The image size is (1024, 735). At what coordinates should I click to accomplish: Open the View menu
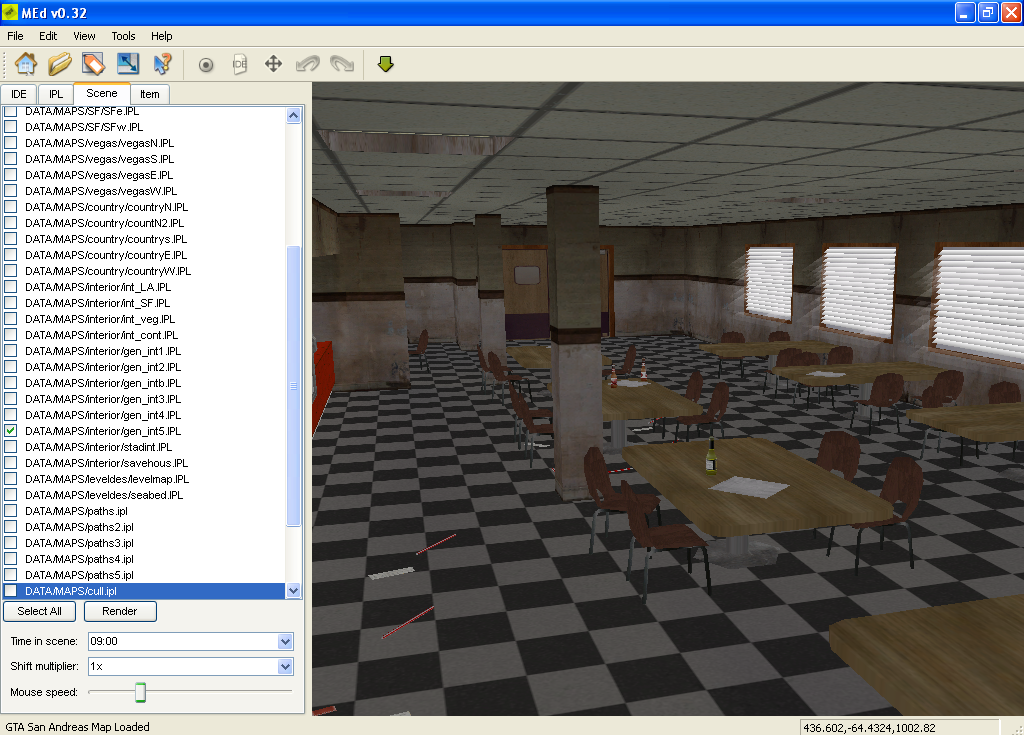(84, 36)
